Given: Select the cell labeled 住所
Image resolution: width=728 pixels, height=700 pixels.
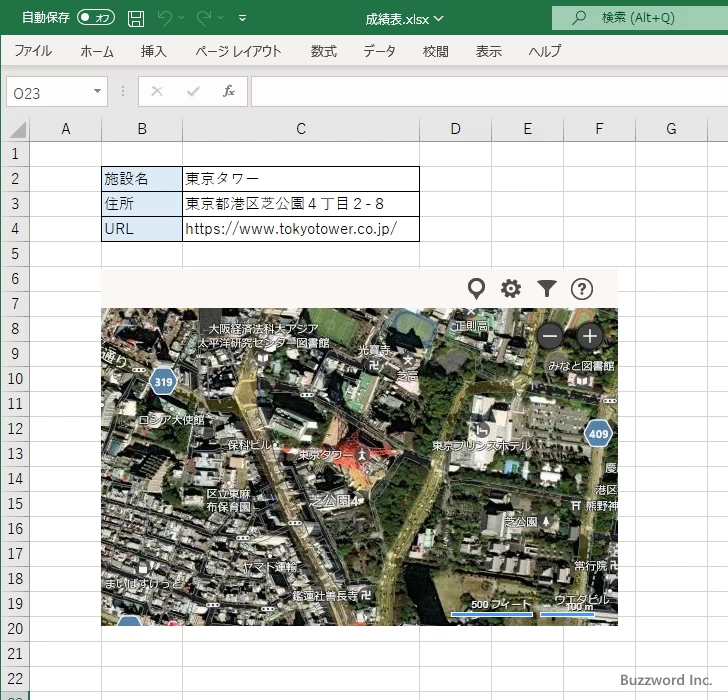Looking at the screenshot, I should 142,204.
